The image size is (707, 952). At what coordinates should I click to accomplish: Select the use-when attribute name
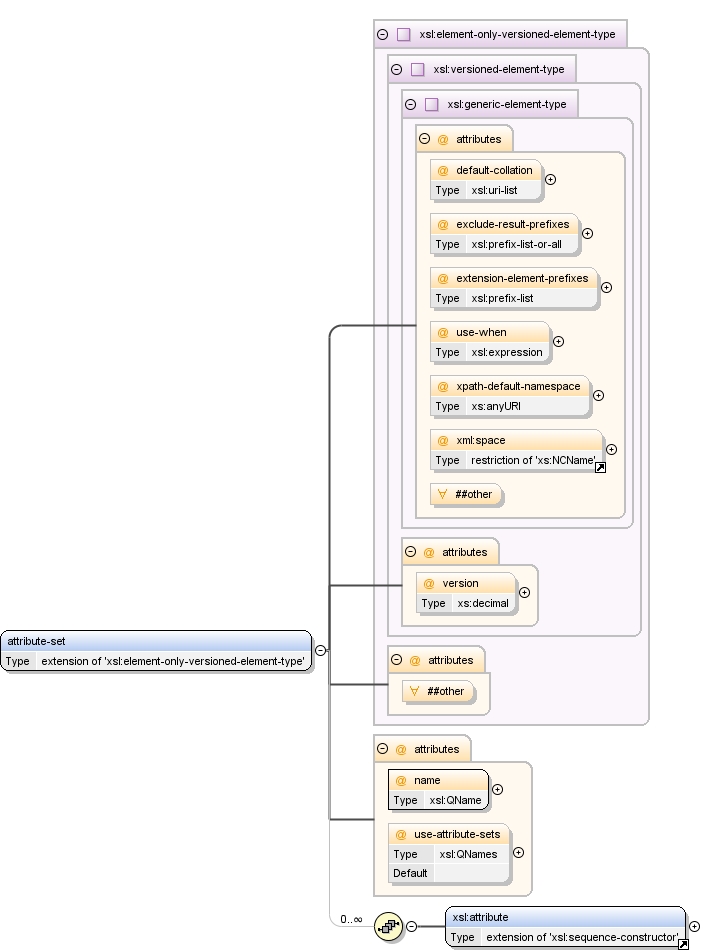(x=481, y=333)
